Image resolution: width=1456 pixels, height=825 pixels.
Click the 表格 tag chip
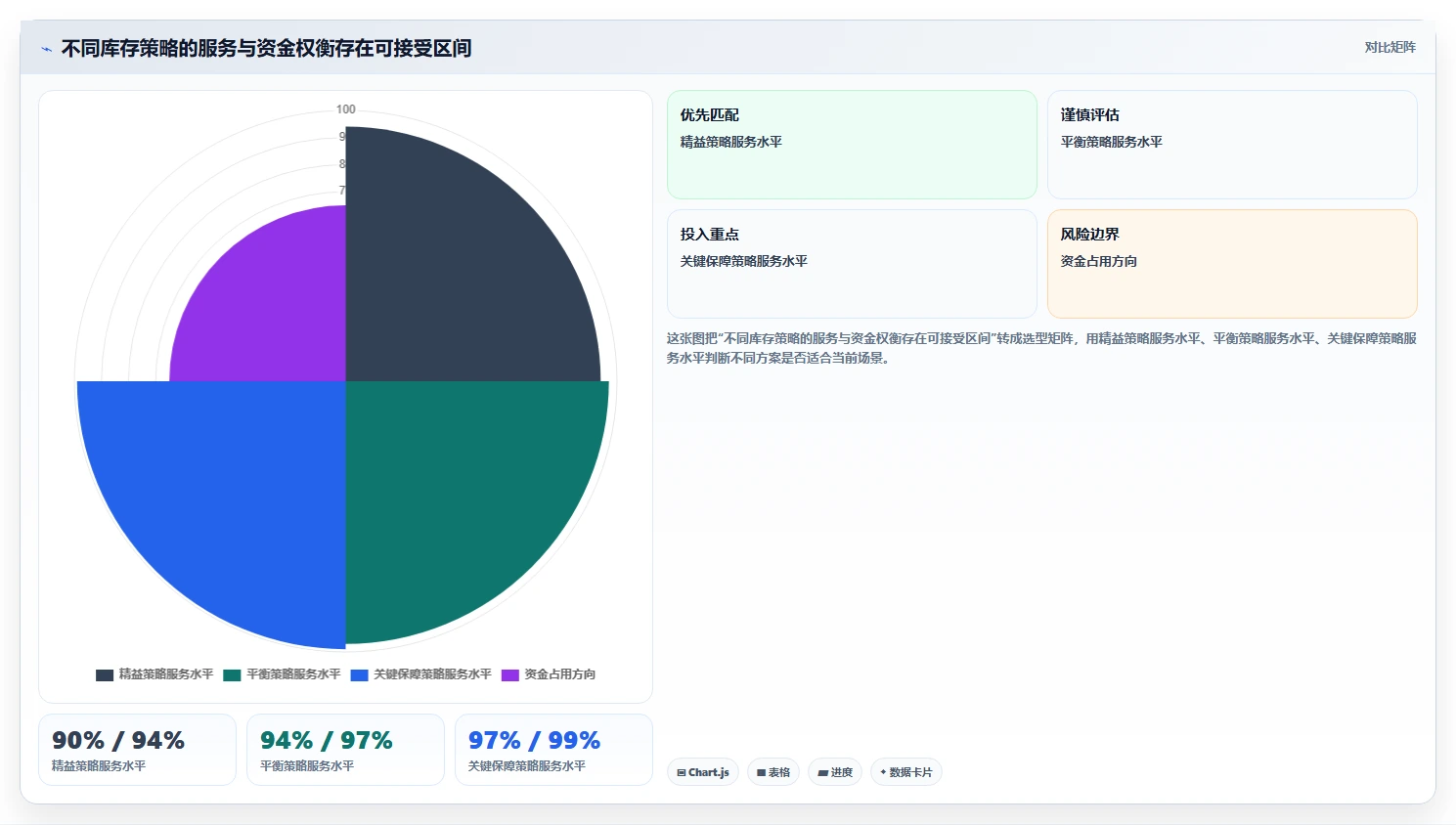coord(773,772)
